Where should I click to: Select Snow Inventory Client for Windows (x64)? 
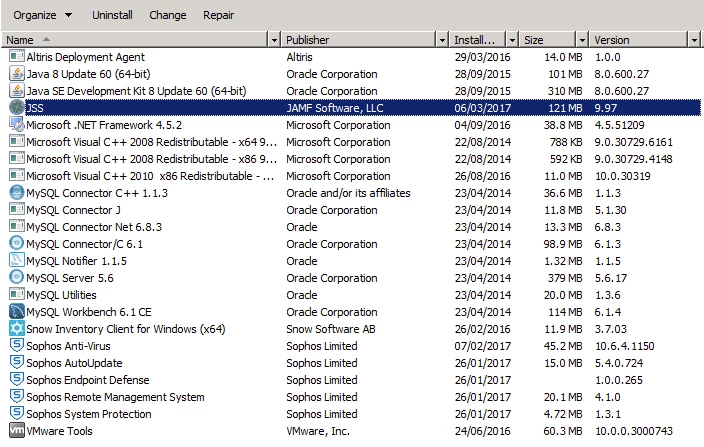(126, 329)
